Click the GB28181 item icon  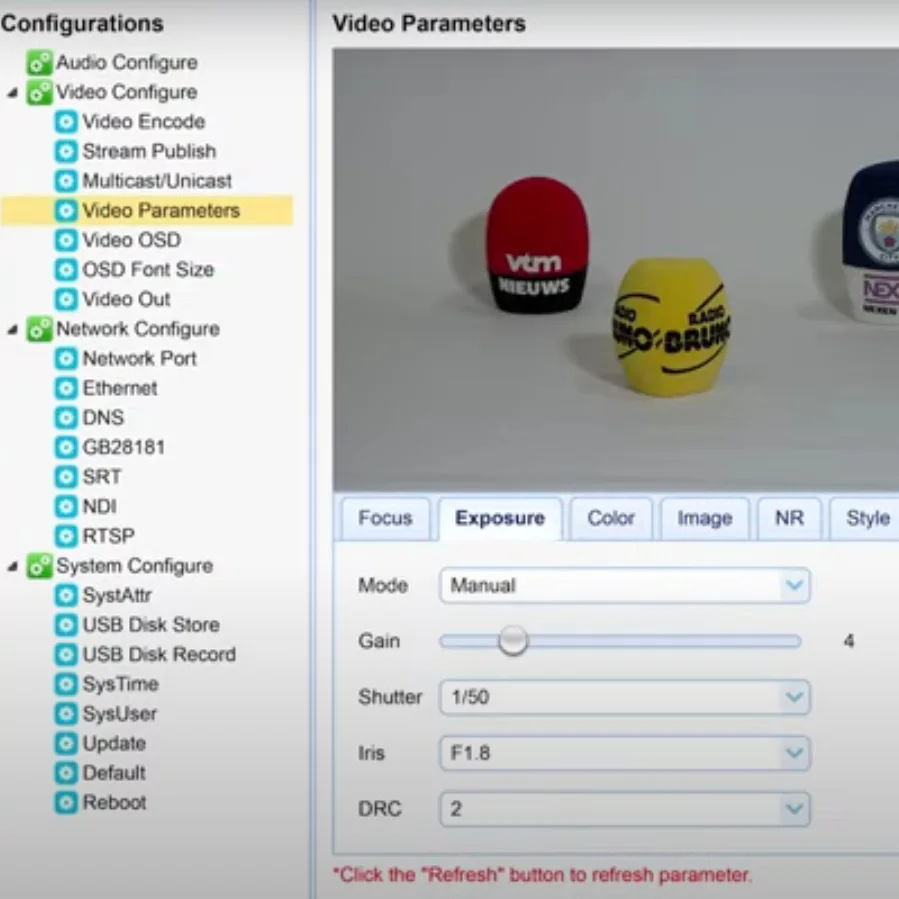click(x=66, y=447)
